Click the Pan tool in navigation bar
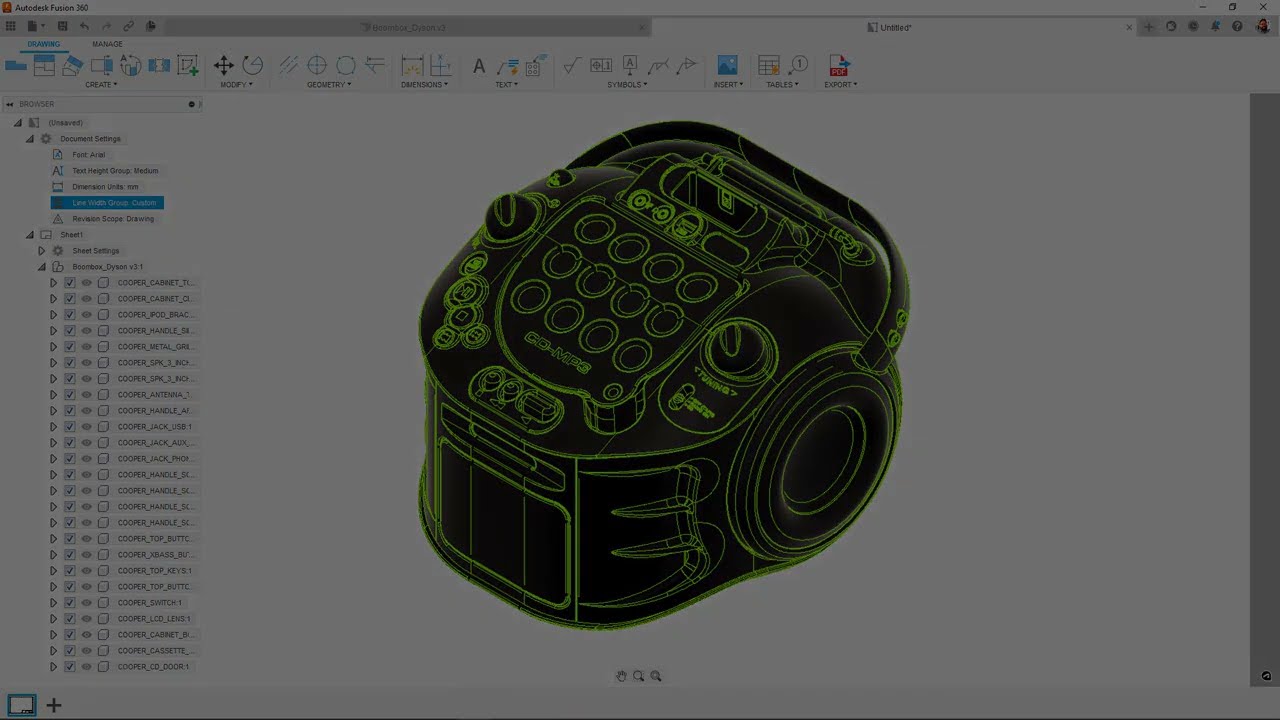This screenshot has height=720, width=1280. click(x=621, y=676)
